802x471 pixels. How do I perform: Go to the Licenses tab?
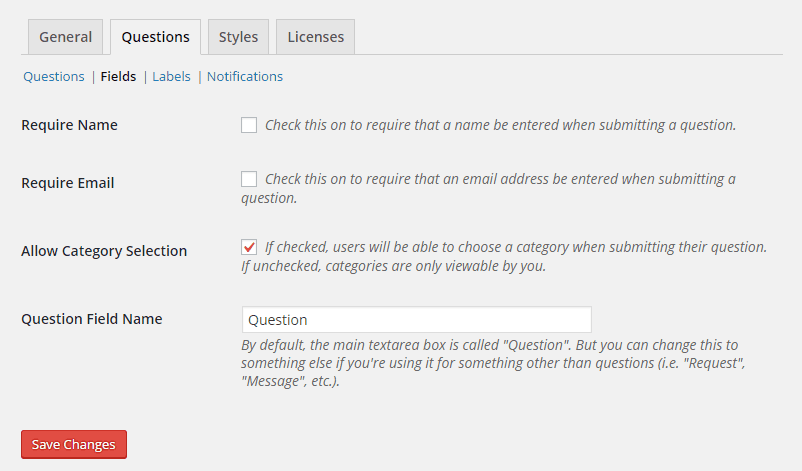[x=315, y=37]
